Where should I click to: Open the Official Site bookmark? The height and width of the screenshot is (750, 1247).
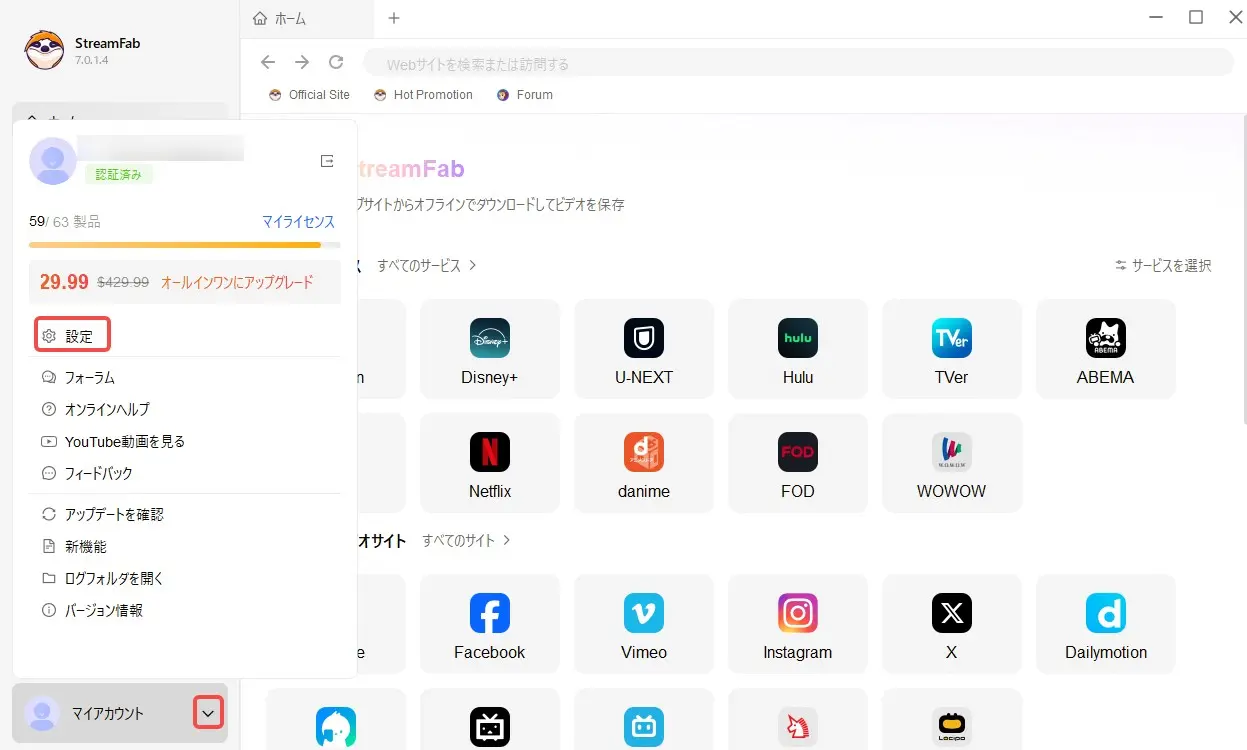310,95
